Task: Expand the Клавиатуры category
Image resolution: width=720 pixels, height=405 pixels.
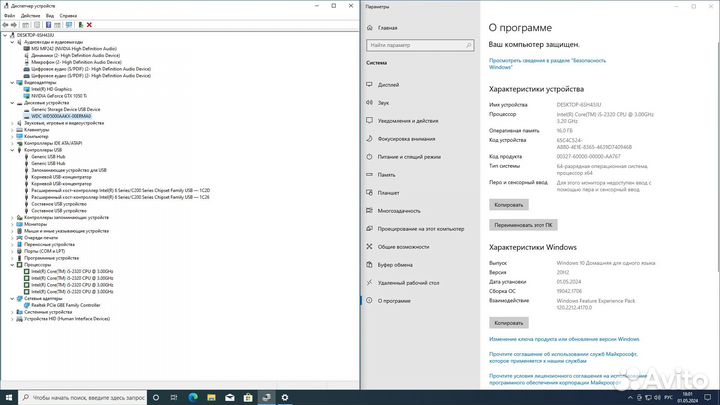Action: [12, 130]
